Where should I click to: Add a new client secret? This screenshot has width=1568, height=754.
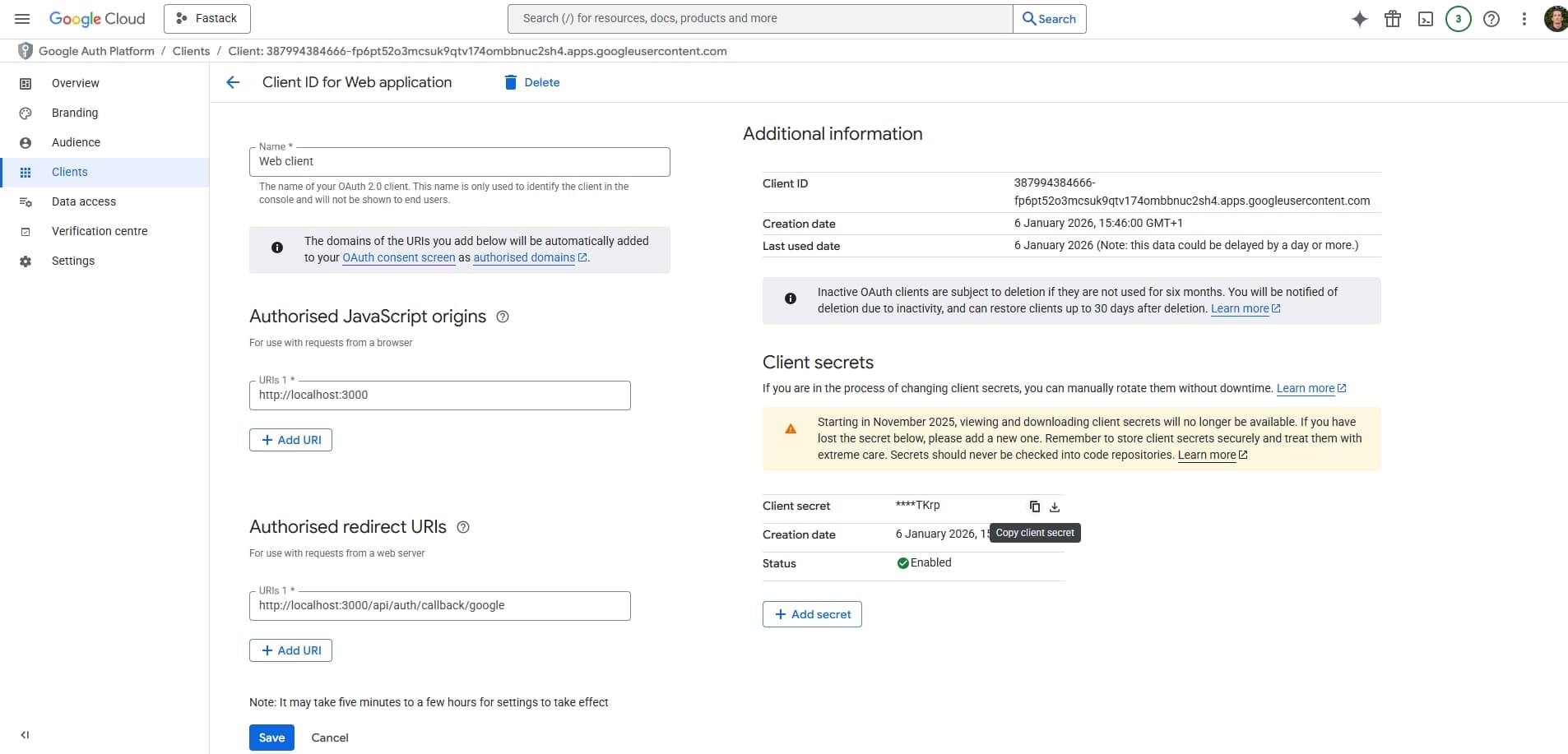tap(812, 614)
